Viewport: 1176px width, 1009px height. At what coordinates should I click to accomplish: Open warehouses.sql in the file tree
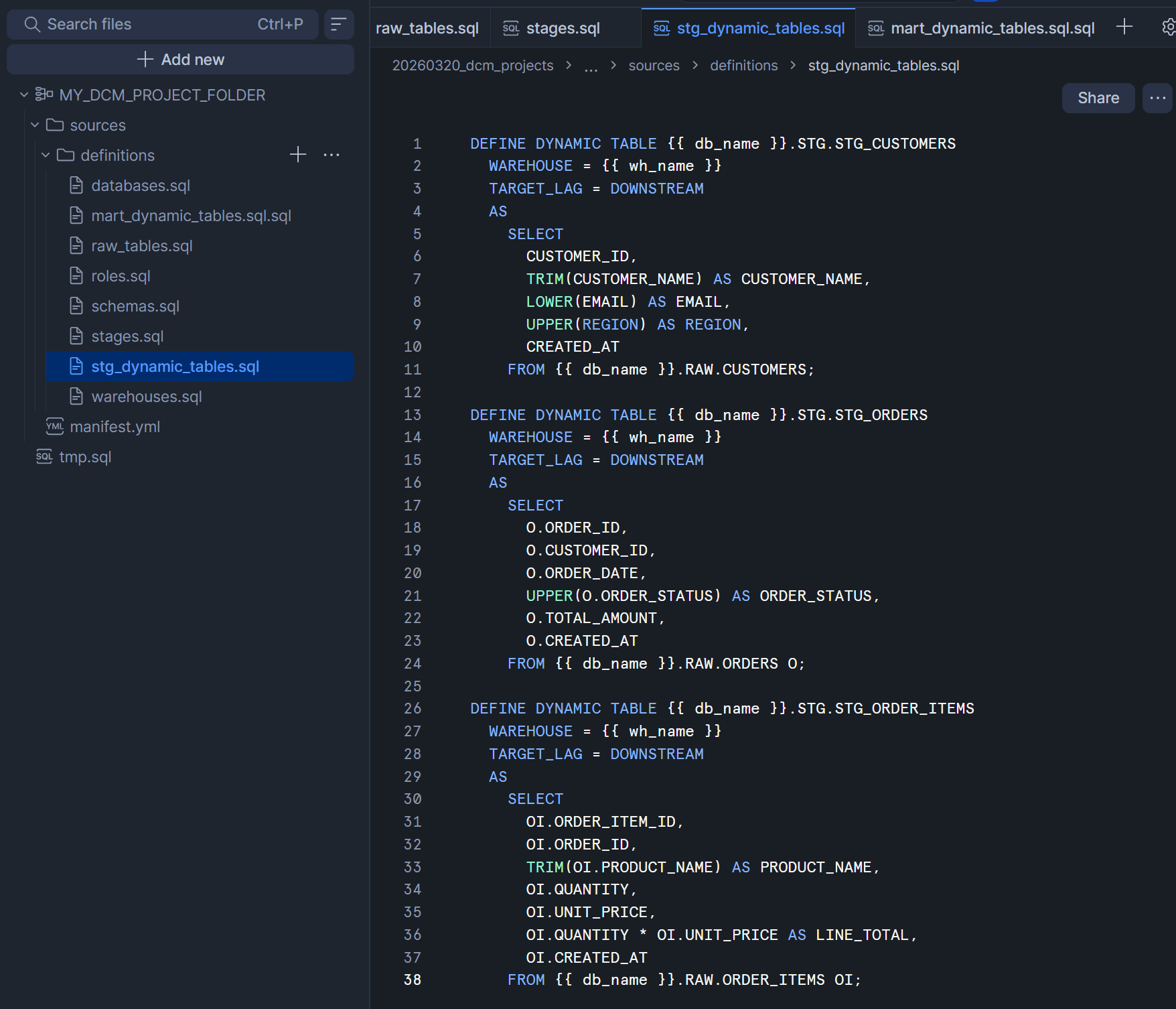[x=146, y=397]
